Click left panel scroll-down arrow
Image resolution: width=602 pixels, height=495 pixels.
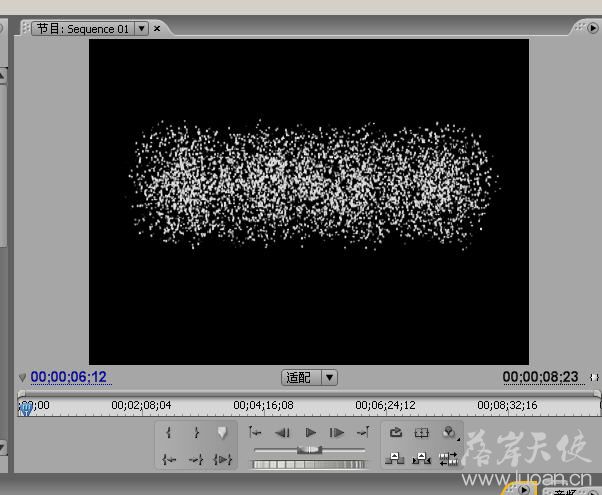pos(2,447)
